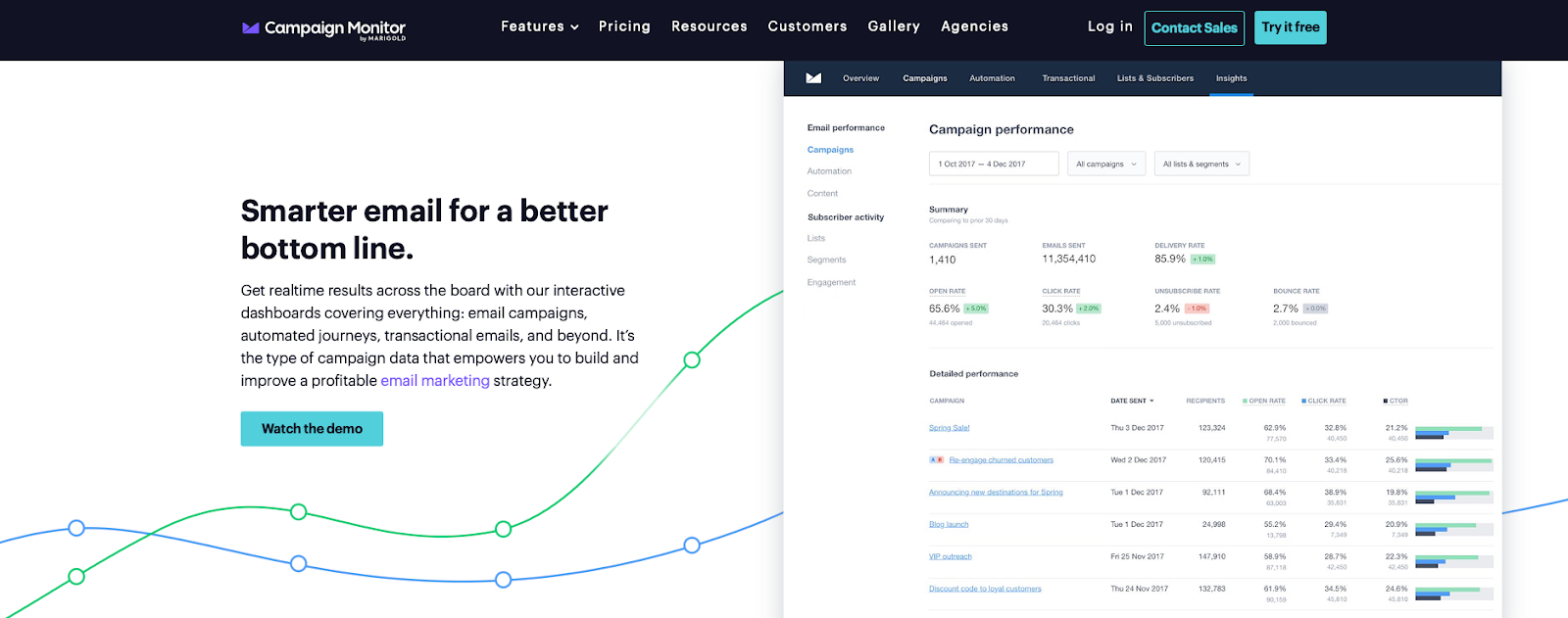This screenshot has height=618, width=1568.
Task: Follow the email marketing hyperlink
Action: click(435, 381)
